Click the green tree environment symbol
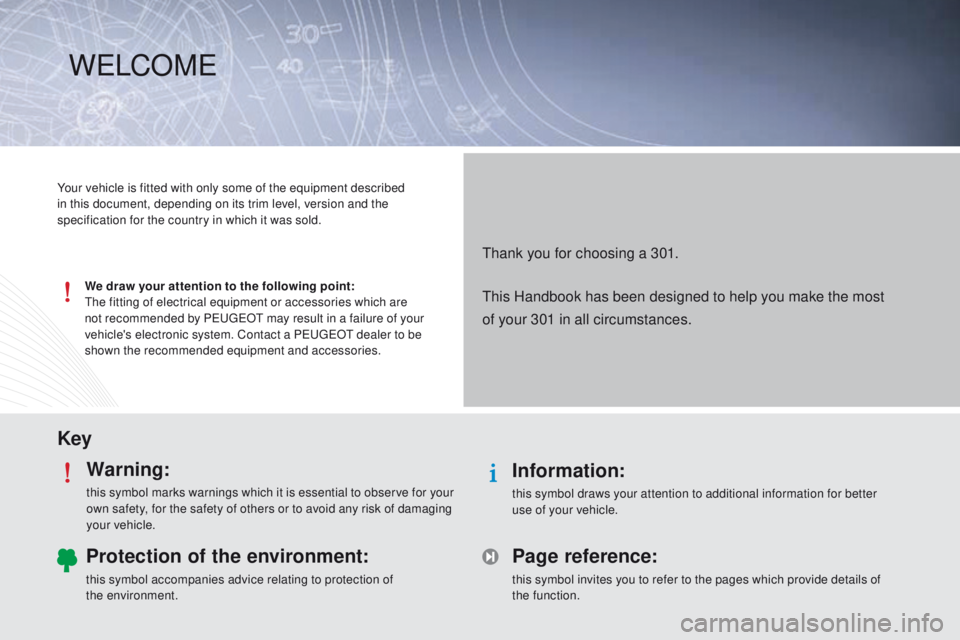This screenshot has height=640, width=960. coord(67,560)
